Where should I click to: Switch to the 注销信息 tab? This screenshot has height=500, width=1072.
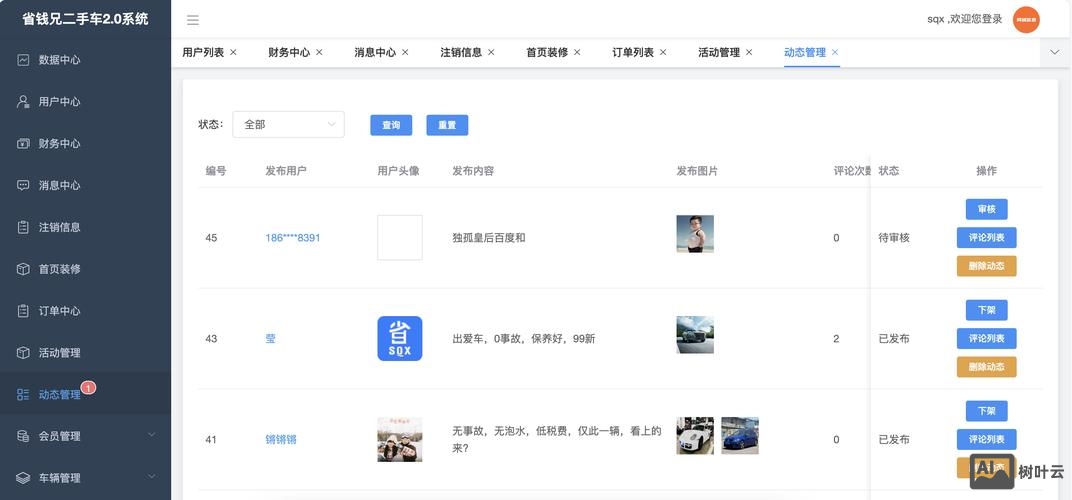(461, 53)
